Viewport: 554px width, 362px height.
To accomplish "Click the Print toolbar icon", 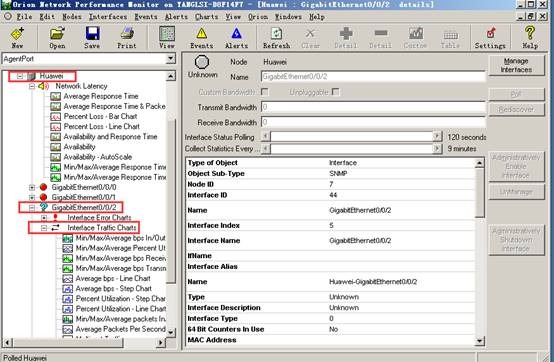I will click(x=127, y=34).
